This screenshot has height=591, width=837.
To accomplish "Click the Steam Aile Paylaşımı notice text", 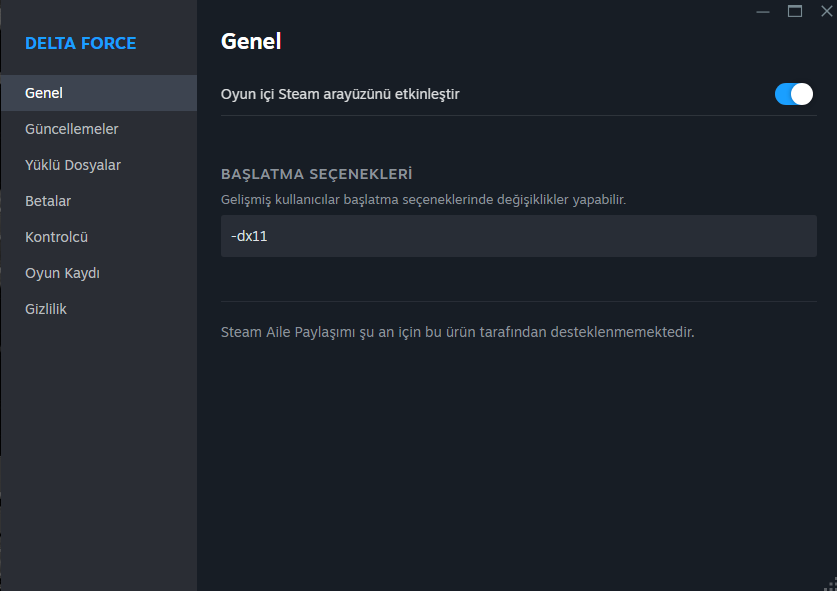I will click(x=457, y=331).
